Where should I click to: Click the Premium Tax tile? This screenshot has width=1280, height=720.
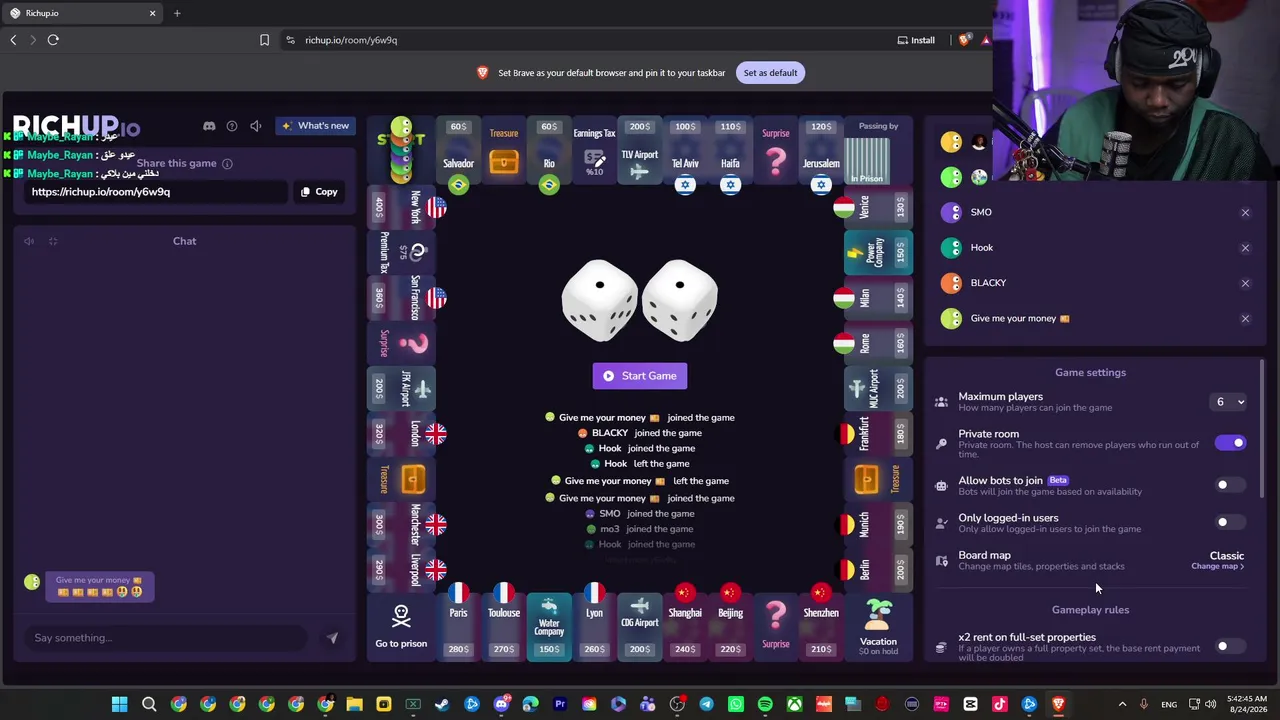click(x=401, y=253)
